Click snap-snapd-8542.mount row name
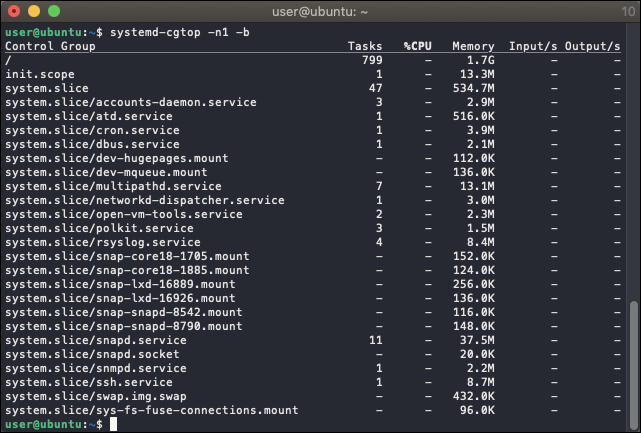This screenshot has width=641, height=433. 124,312
